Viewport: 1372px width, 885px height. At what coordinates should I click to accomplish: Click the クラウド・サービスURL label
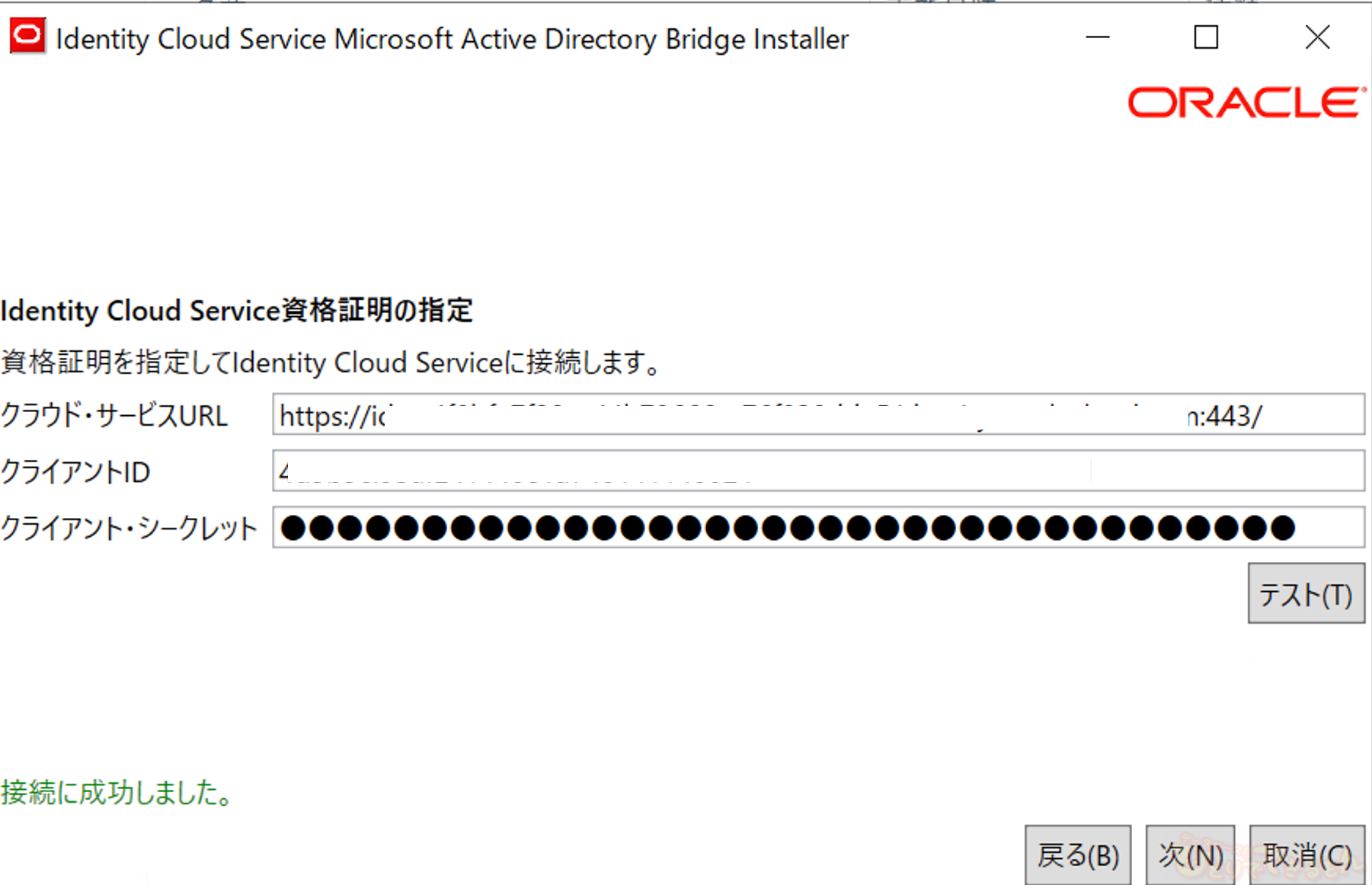point(114,416)
